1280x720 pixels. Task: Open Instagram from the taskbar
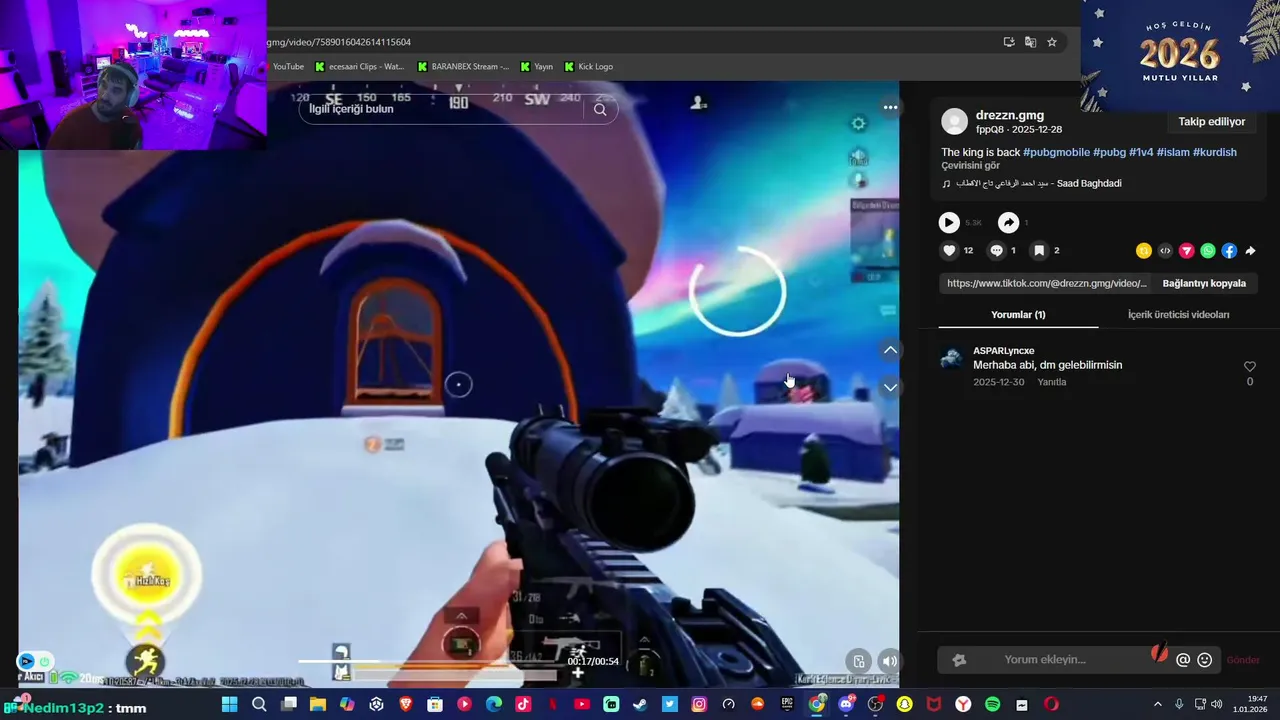click(699, 704)
